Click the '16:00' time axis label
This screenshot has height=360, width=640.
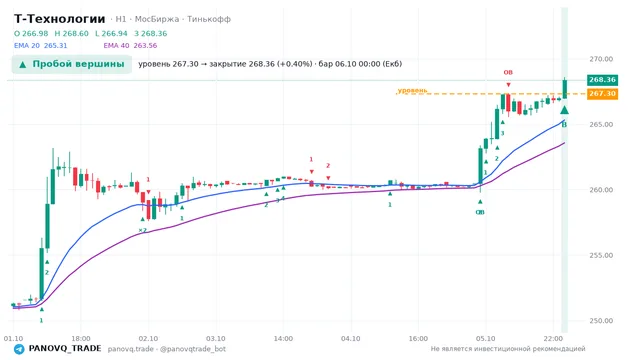tap(418, 338)
